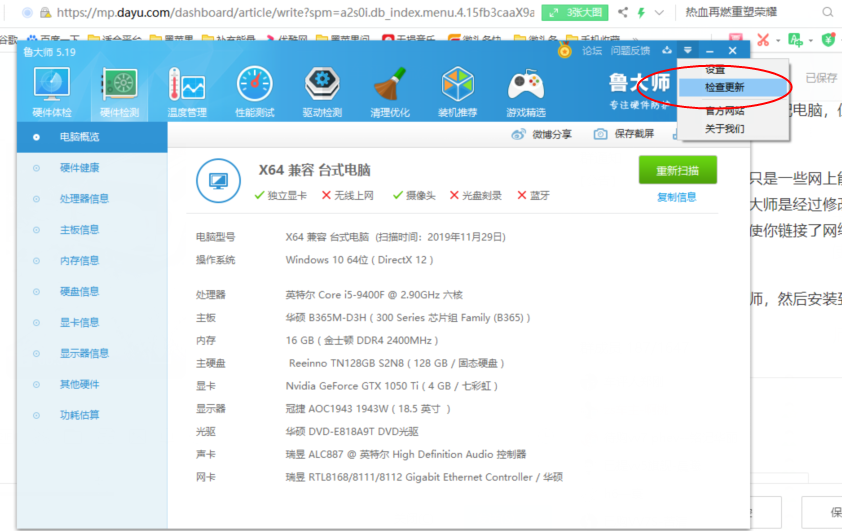Click sound card value 瑞昱 ALC887
The height and width of the screenshot is (531, 842).
point(405,455)
